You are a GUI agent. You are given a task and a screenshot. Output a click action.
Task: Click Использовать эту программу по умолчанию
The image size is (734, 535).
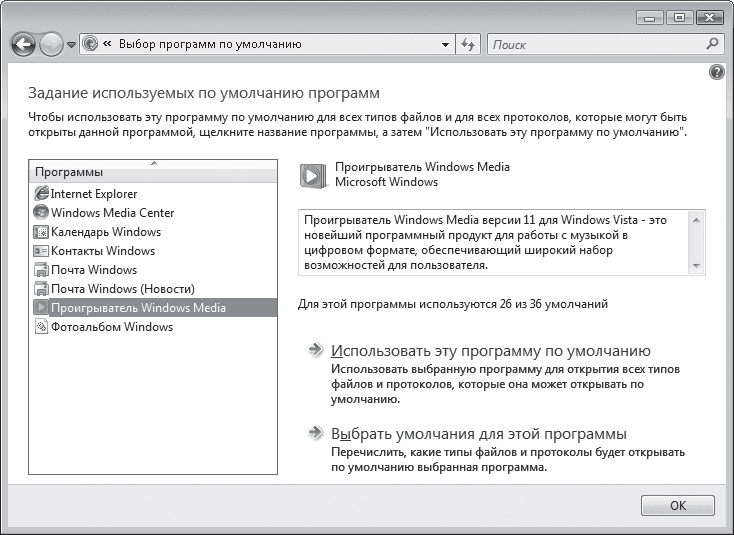490,351
